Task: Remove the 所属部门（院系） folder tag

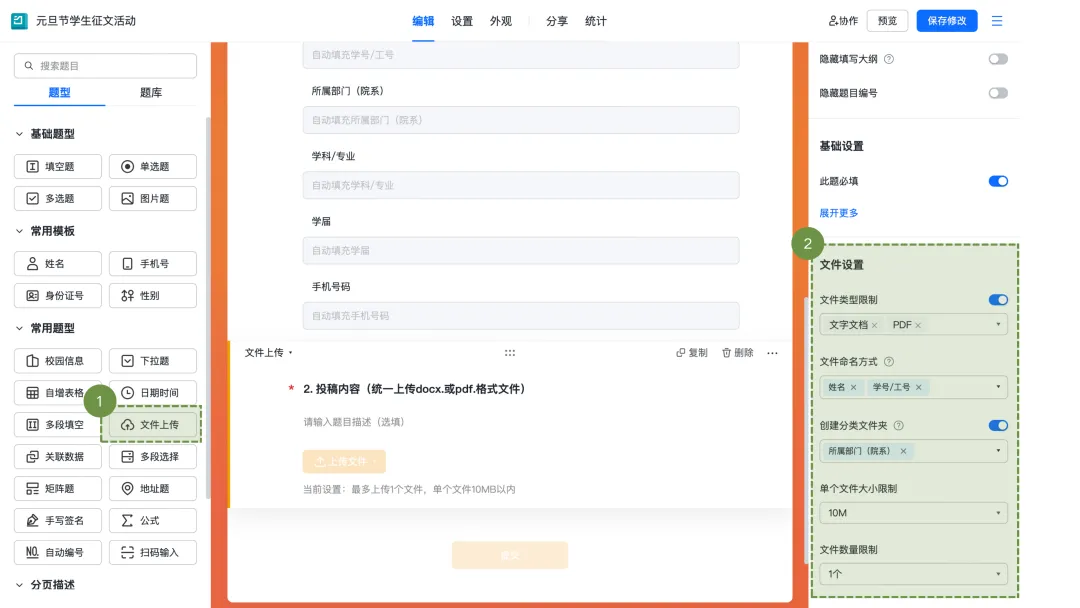Action: [903, 451]
